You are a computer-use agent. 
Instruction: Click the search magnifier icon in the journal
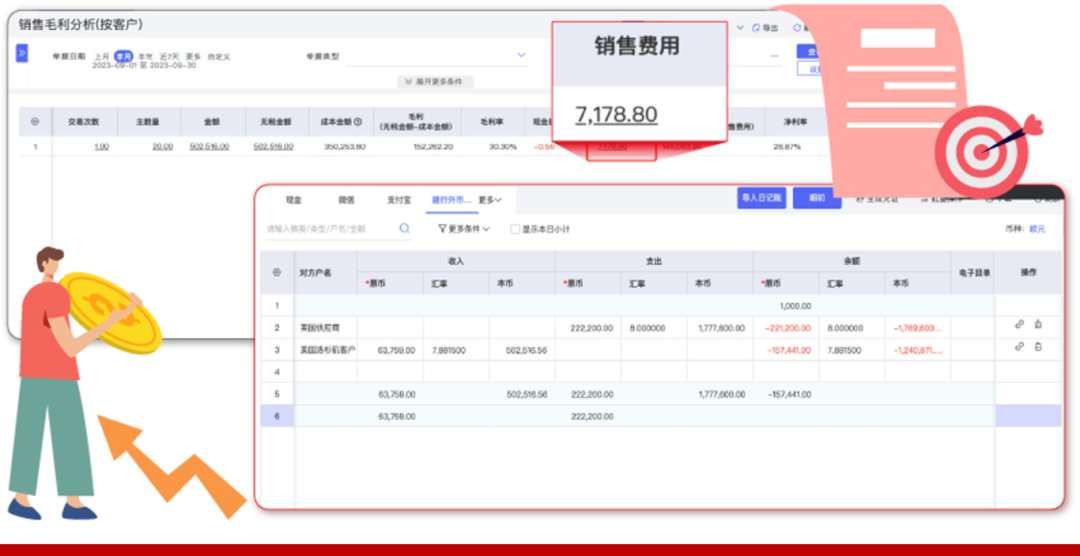point(404,228)
